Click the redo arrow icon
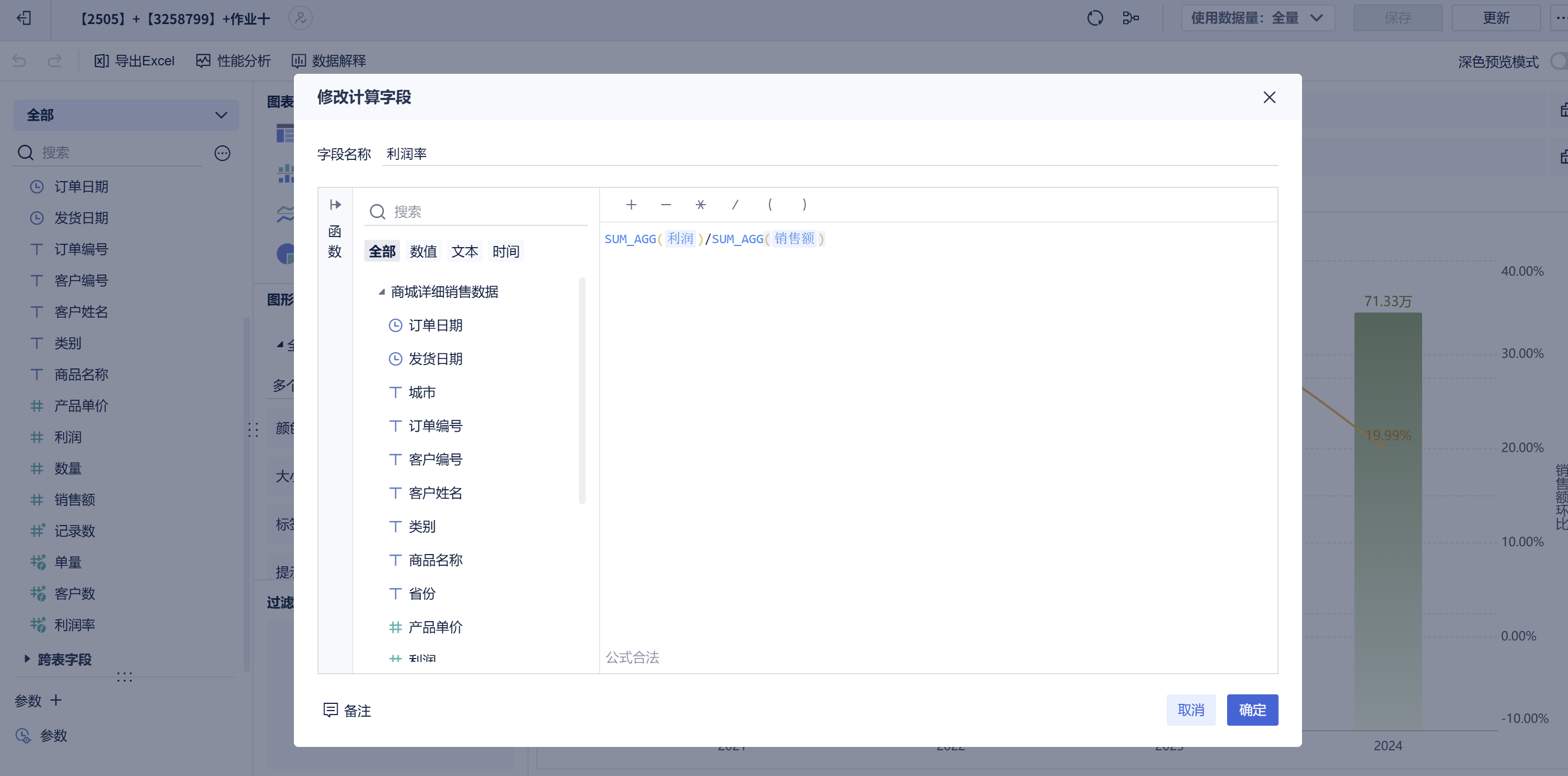The height and width of the screenshot is (776, 1568). [55, 61]
